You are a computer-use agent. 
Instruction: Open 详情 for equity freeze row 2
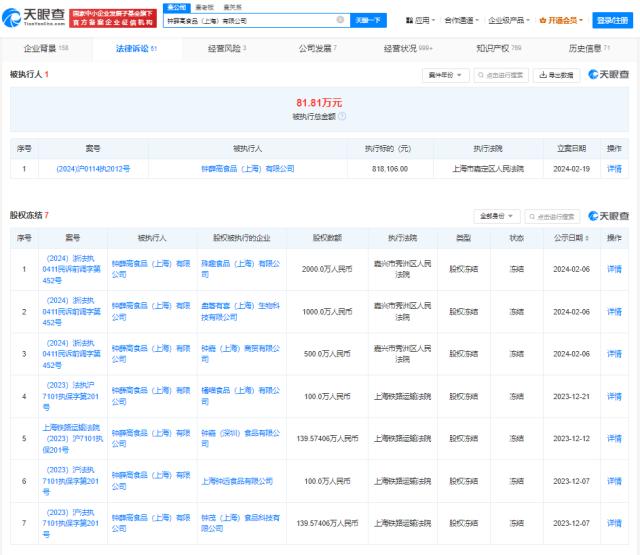click(x=614, y=312)
